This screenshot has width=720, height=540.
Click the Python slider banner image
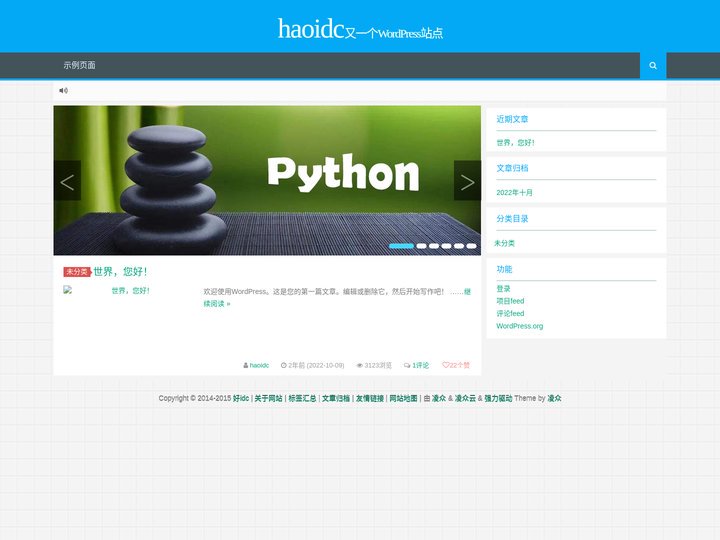click(267, 180)
